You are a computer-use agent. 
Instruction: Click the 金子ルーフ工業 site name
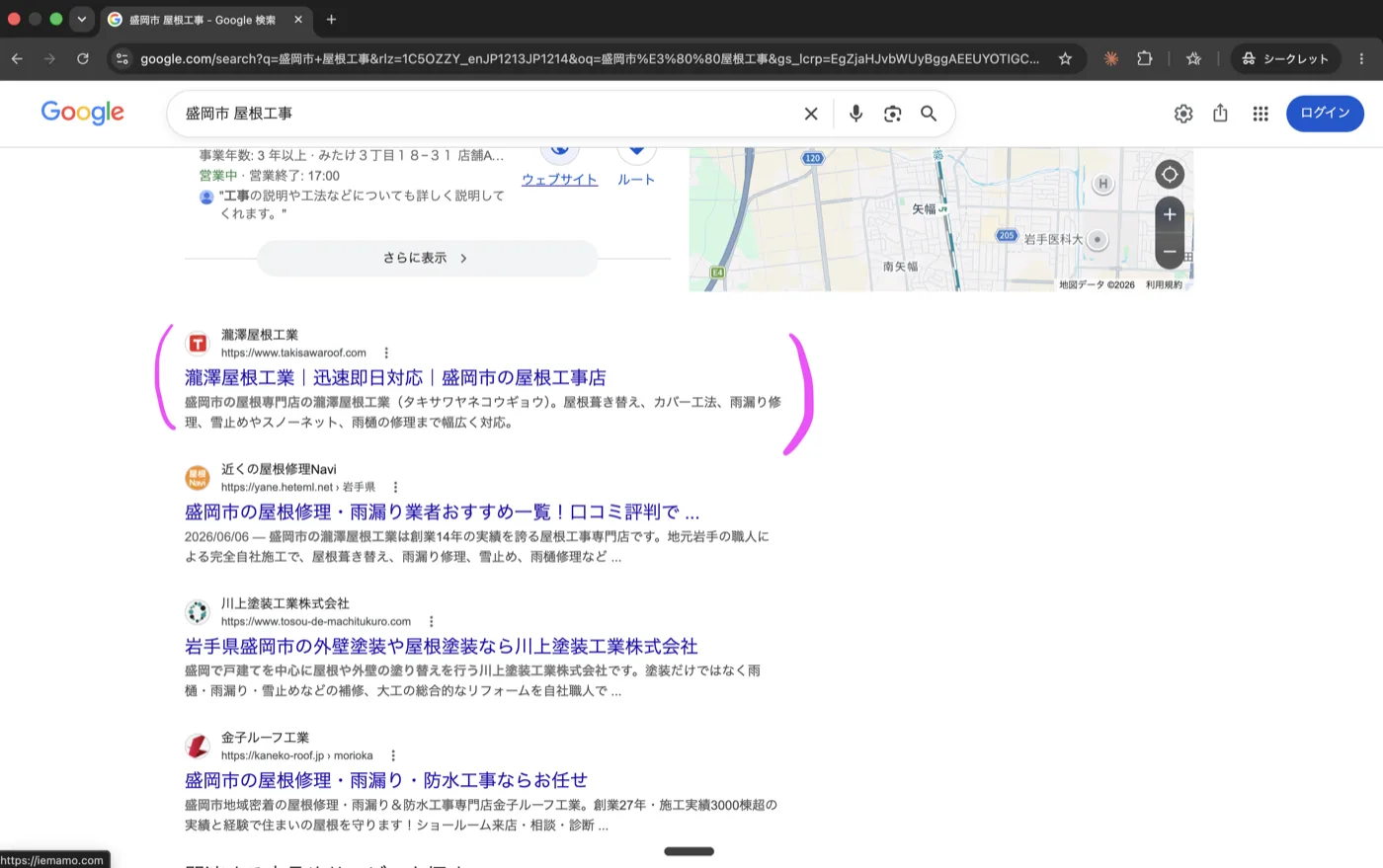coord(265,738)
